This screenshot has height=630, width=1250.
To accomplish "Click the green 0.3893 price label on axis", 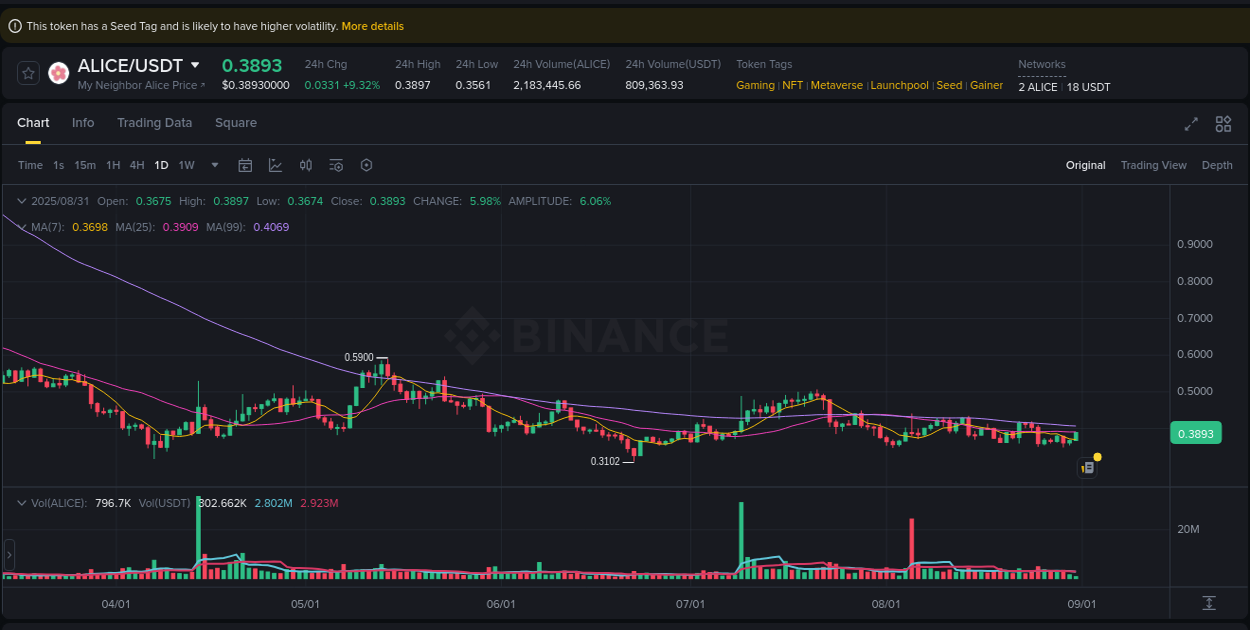I will tap(1196, 433).
